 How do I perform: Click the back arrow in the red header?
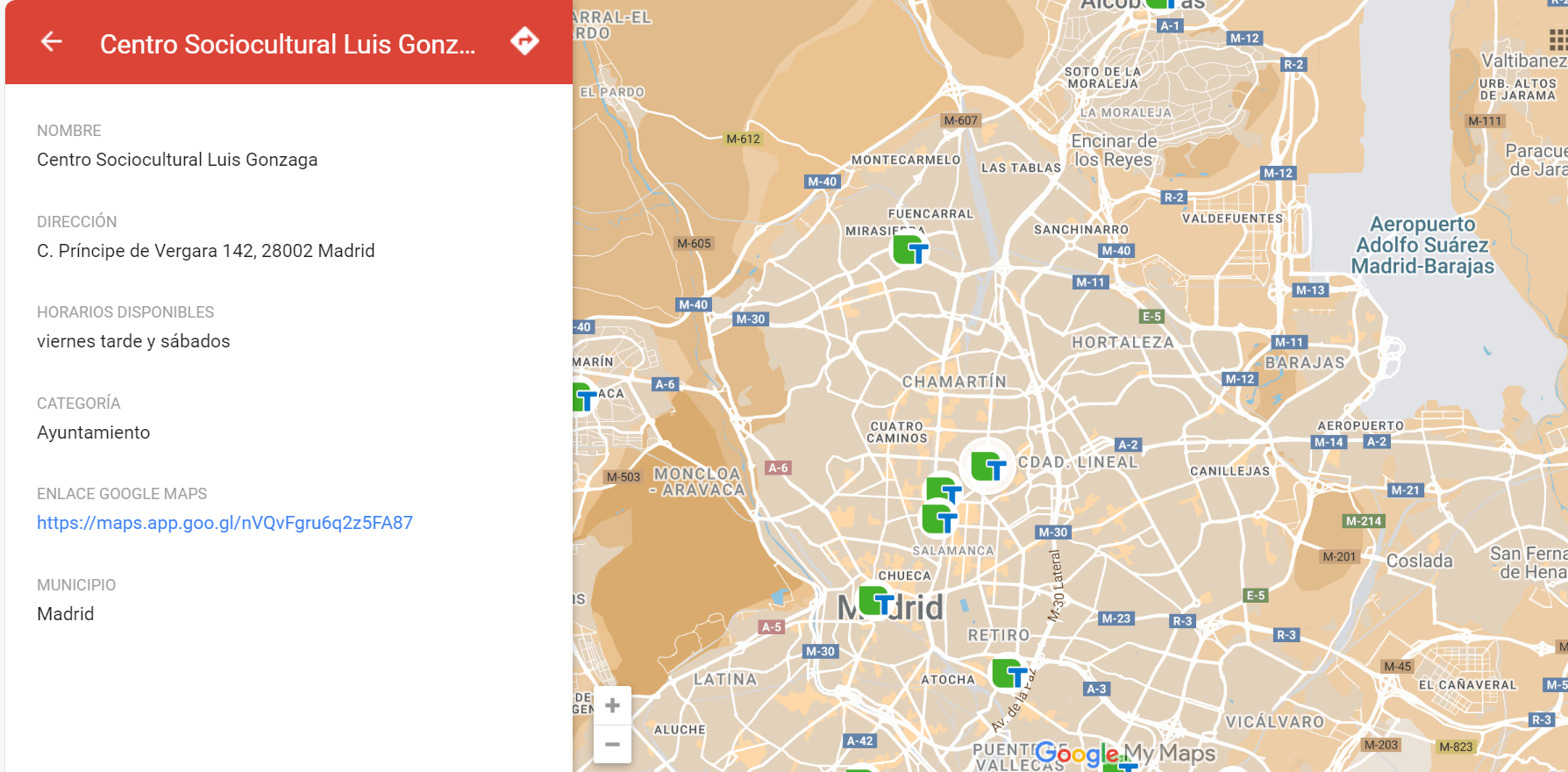(52, 41)
